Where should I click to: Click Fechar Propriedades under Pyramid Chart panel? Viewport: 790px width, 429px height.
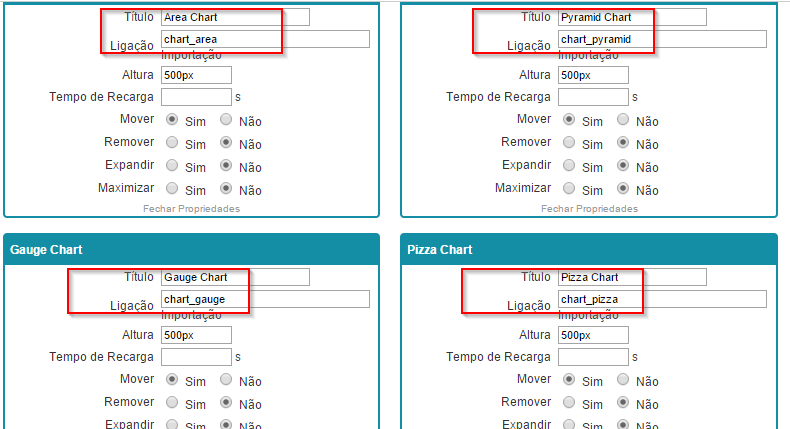click(589, 208)
